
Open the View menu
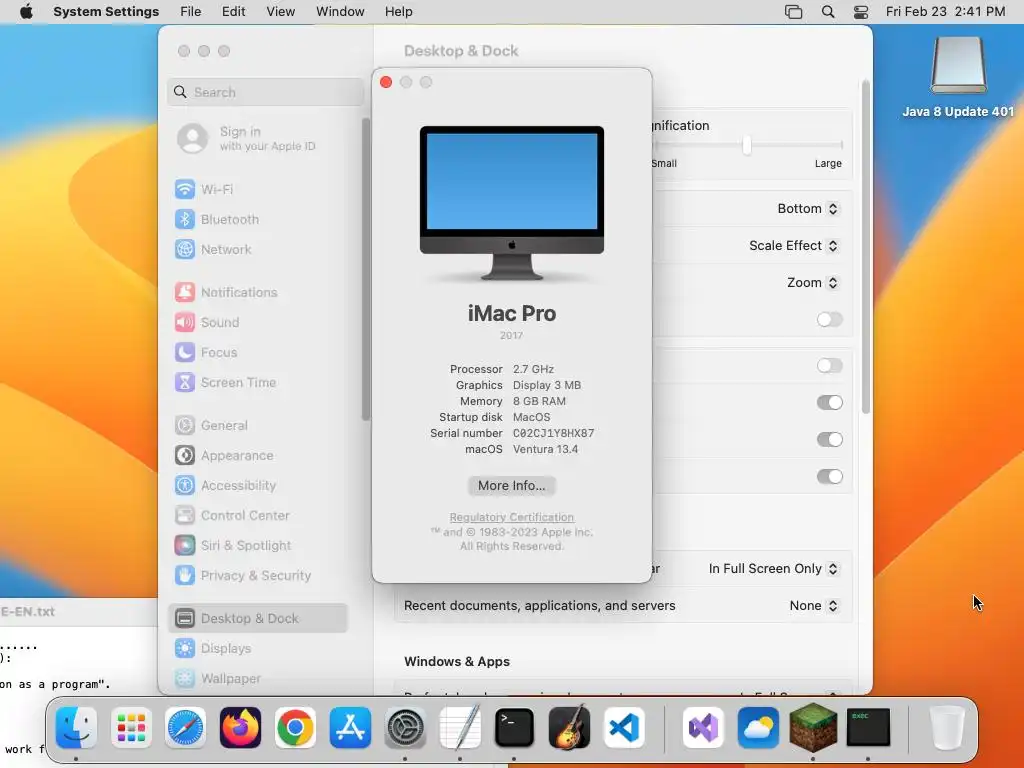281,12
